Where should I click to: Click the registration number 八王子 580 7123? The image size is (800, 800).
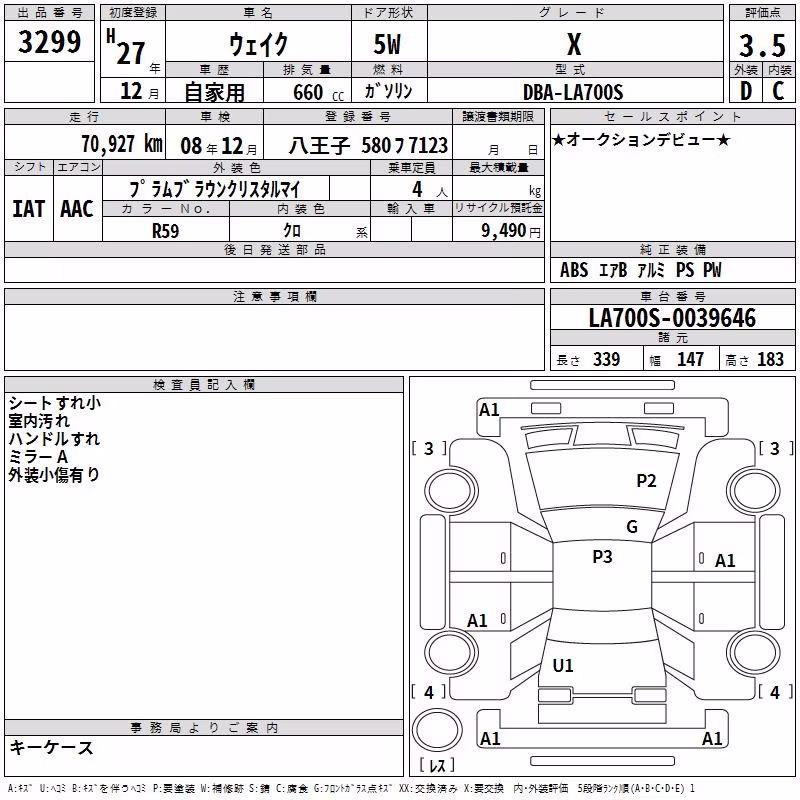pos(368,146)
